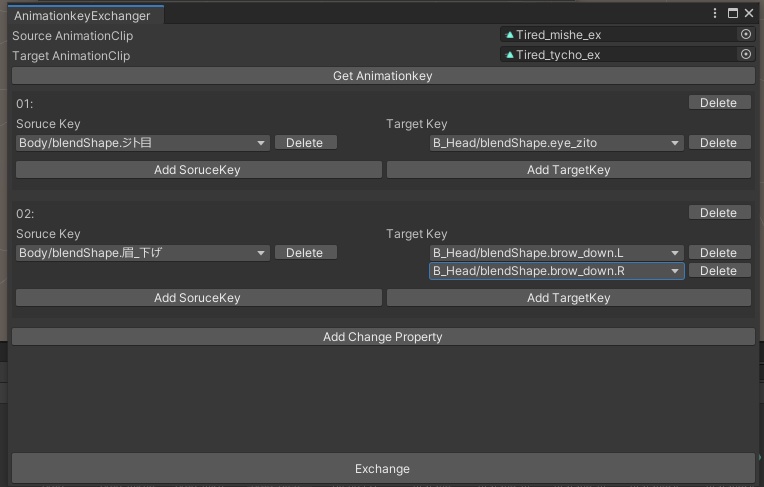
Task: Close the AnimationkeyExchanger window
Action: (749, 13)
